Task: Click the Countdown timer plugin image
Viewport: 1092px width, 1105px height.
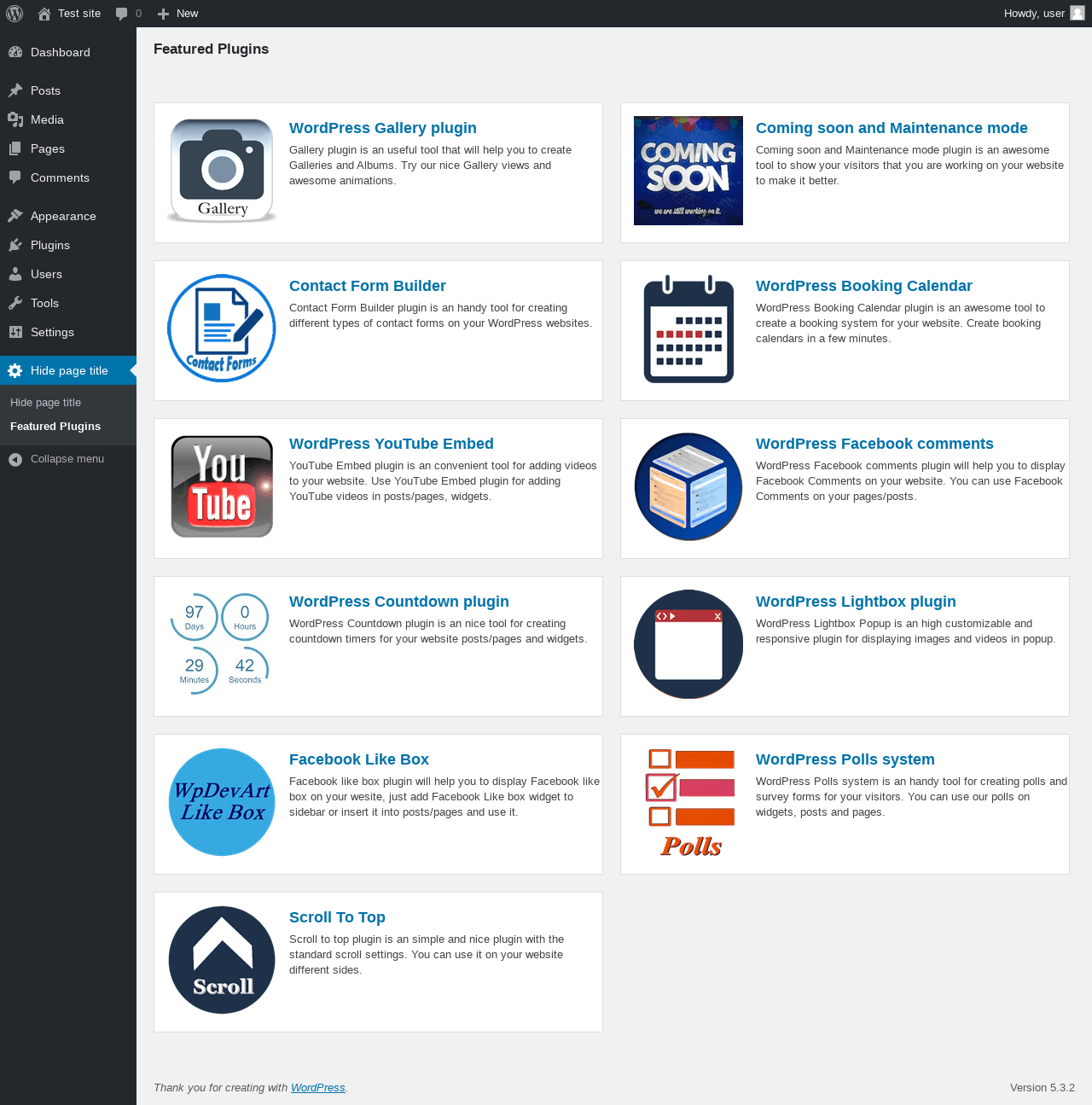Action: tap(222, 644)
